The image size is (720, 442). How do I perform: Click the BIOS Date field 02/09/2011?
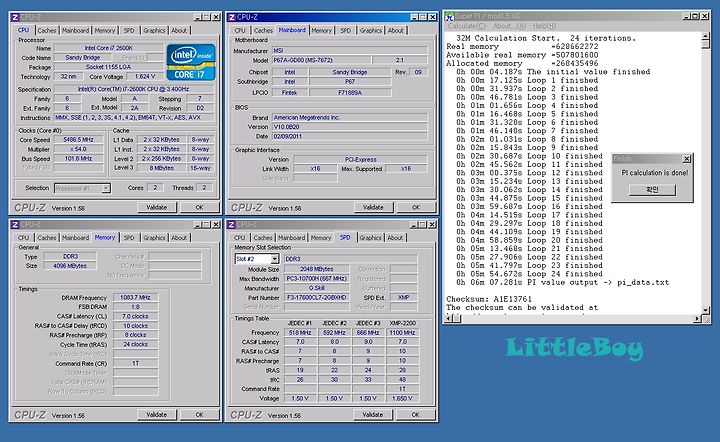coord(350,136)
